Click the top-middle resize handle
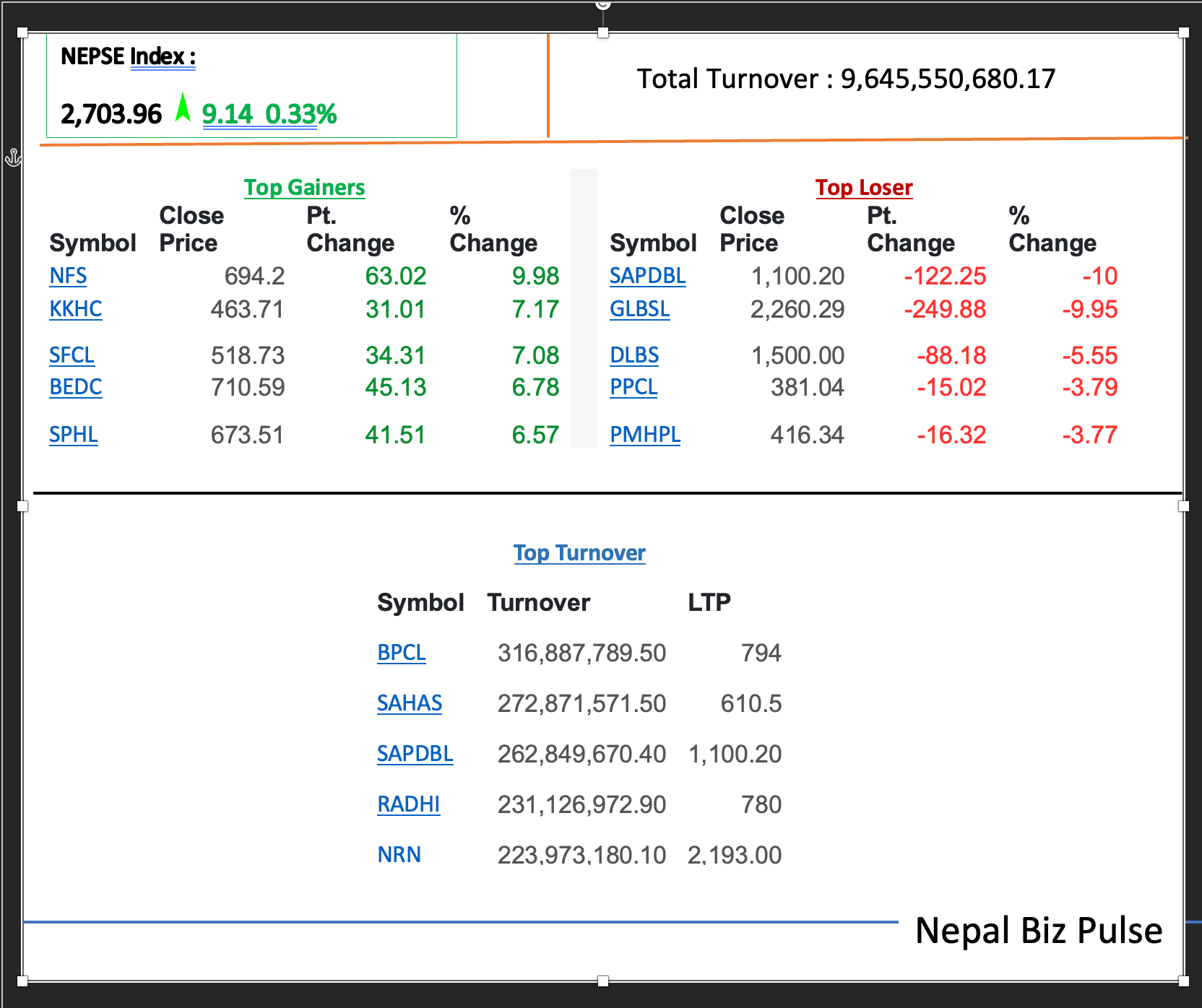1202x1008 pixels. (x=603, y=32)
